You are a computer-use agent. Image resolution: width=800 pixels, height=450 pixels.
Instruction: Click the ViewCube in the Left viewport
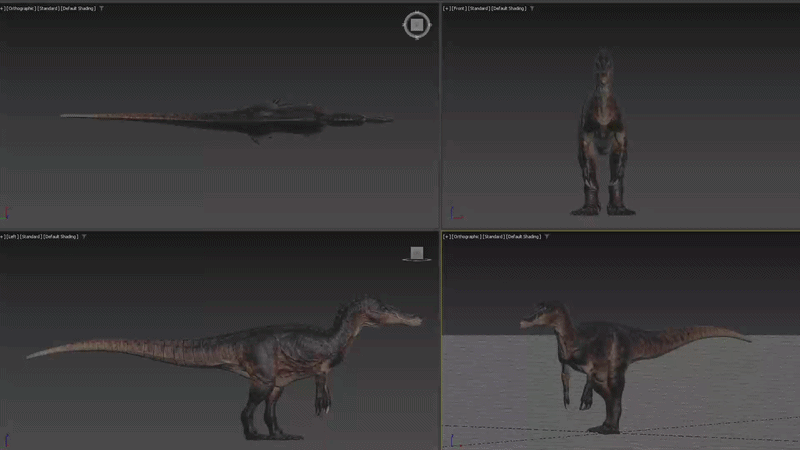point(417,254)
